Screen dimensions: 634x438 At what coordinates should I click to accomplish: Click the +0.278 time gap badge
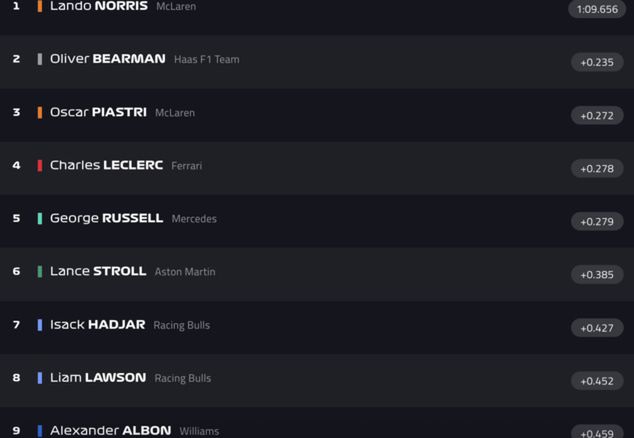click(597, 168)
